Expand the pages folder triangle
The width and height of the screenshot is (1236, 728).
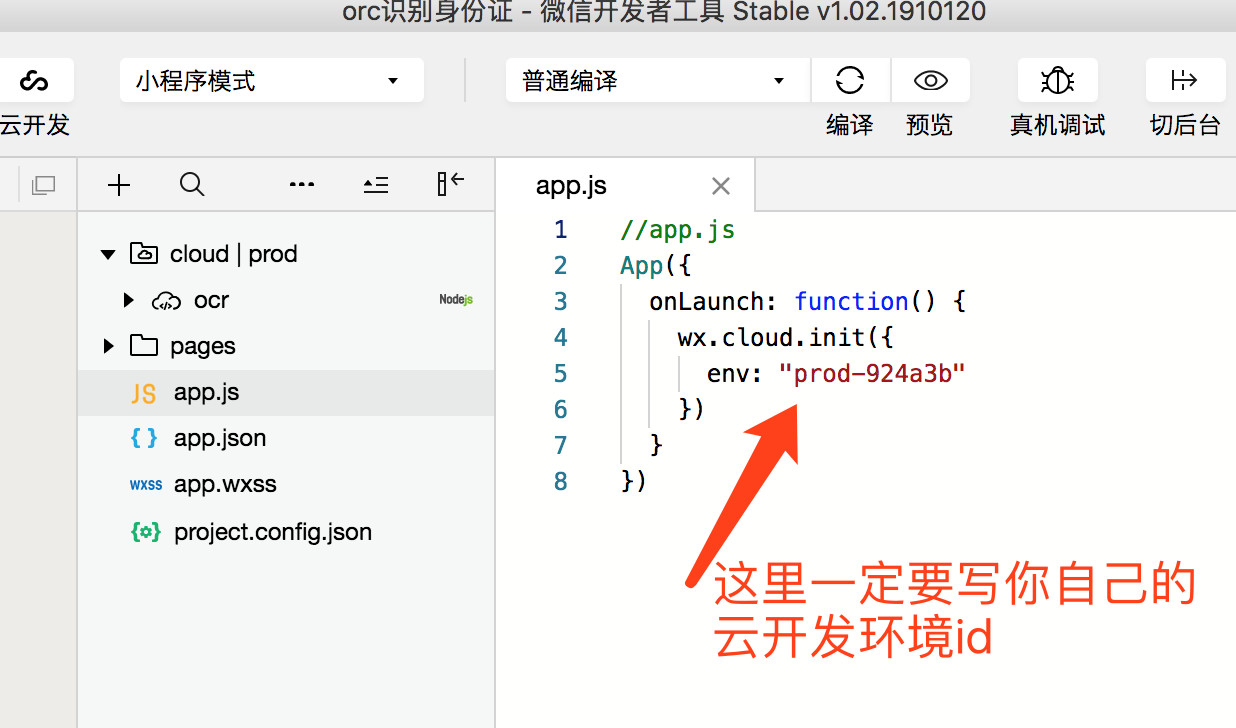pos(108,346)
